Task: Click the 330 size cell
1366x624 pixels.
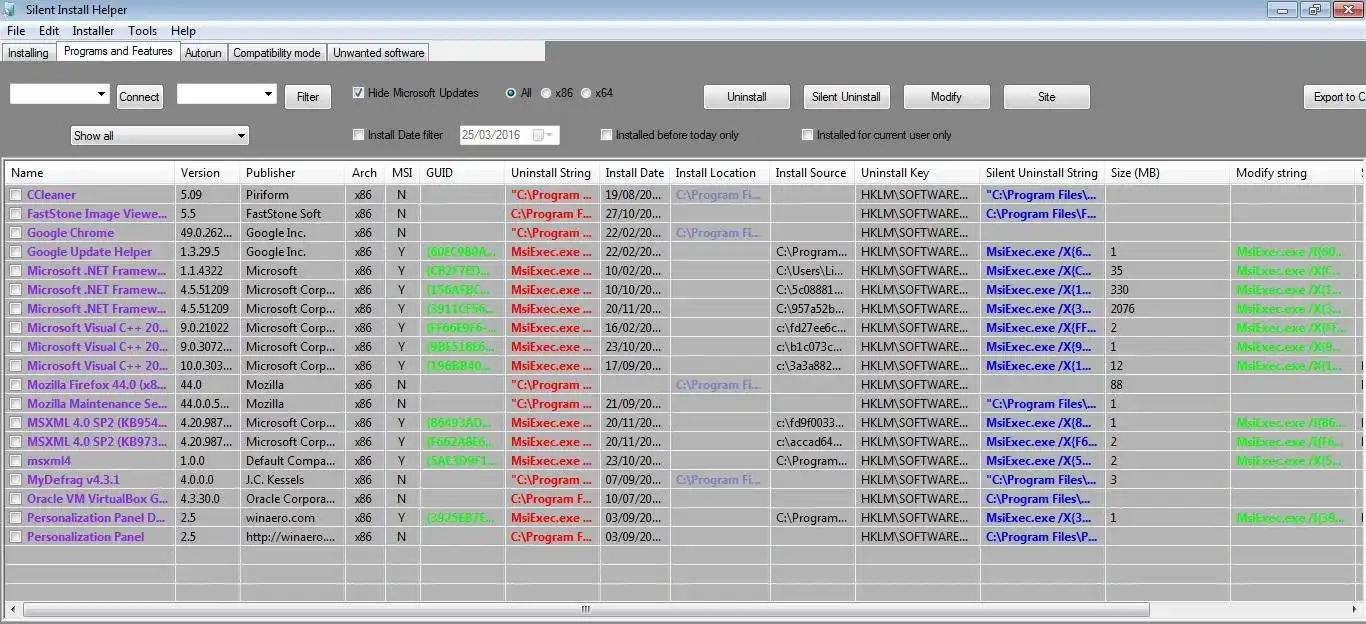Action: pyautogui.click(x=1119, y=290)
